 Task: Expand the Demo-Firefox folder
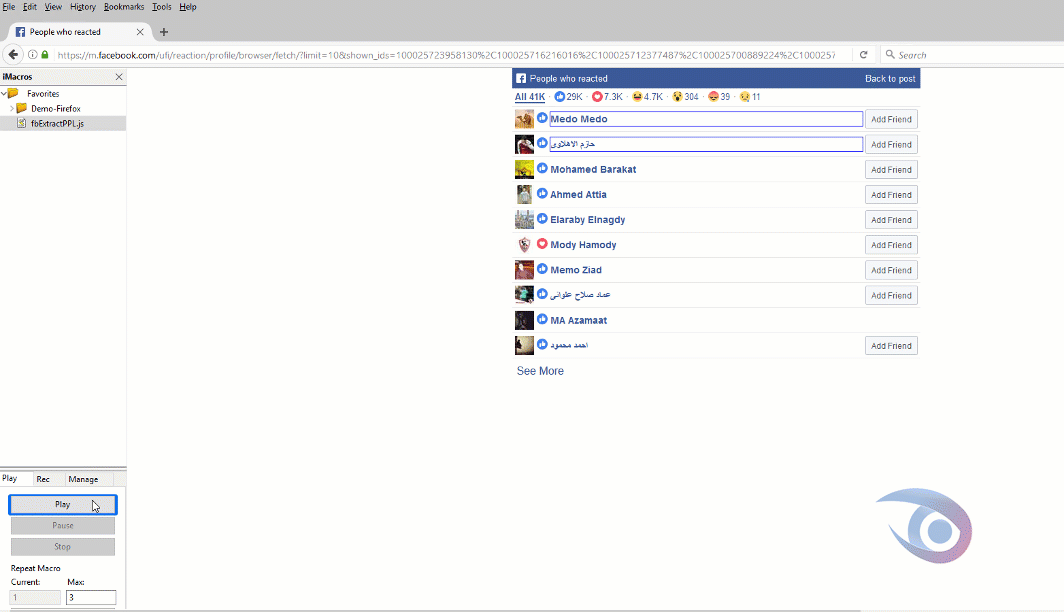(x=11, y=108)
